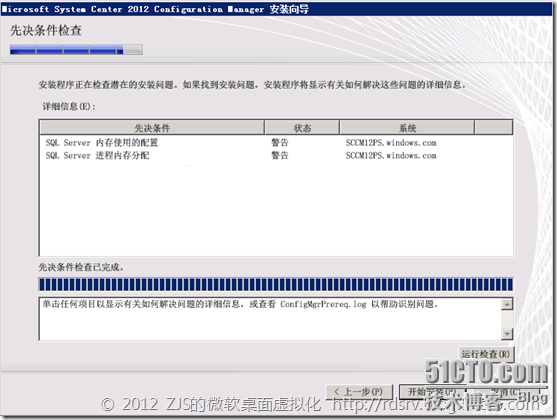The width and height of the screenshot is (557, 420).
Task: Click the 取消(C) cancel button
Action: point(504,392)
